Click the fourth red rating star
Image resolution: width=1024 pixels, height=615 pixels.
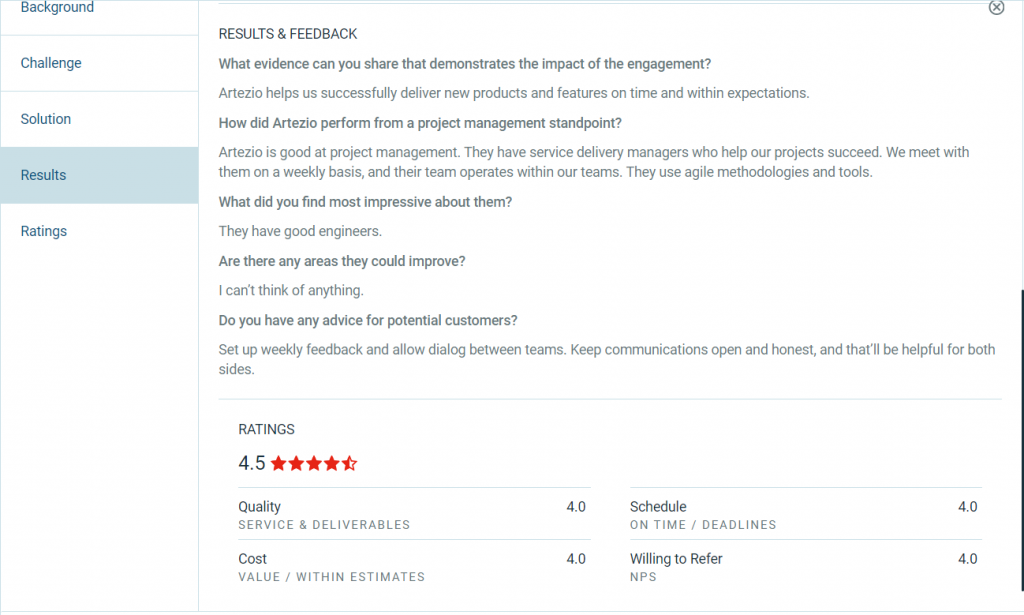[331, 464]
